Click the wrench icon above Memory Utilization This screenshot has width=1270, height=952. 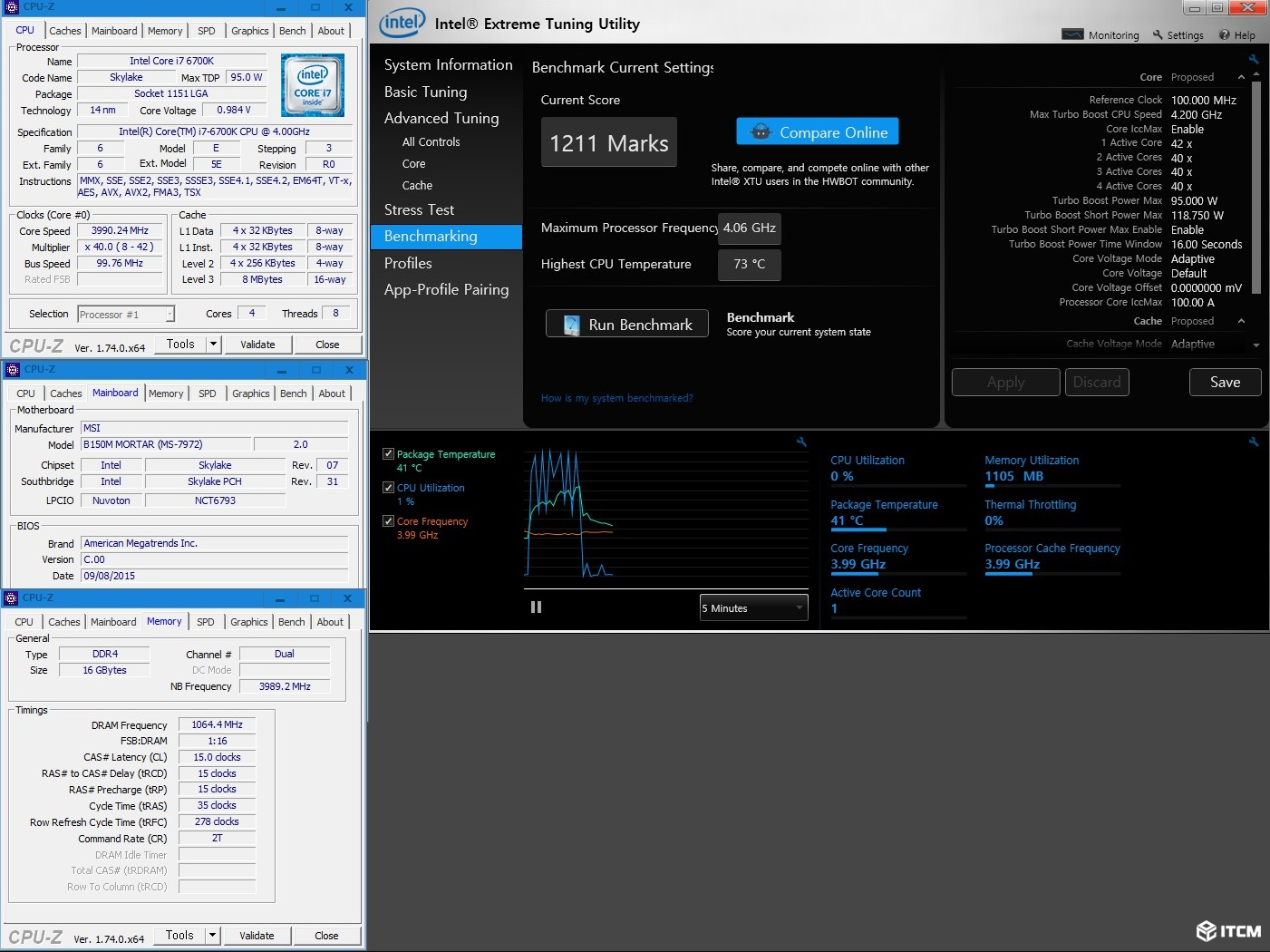[1253, 442]
